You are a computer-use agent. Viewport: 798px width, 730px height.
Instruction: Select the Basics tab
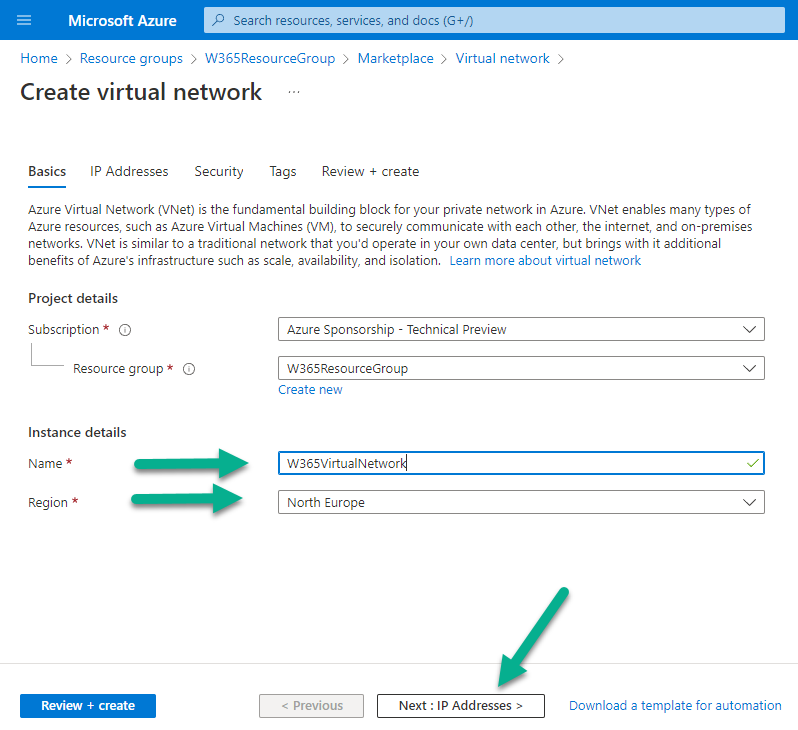click(x=47, y=172)
